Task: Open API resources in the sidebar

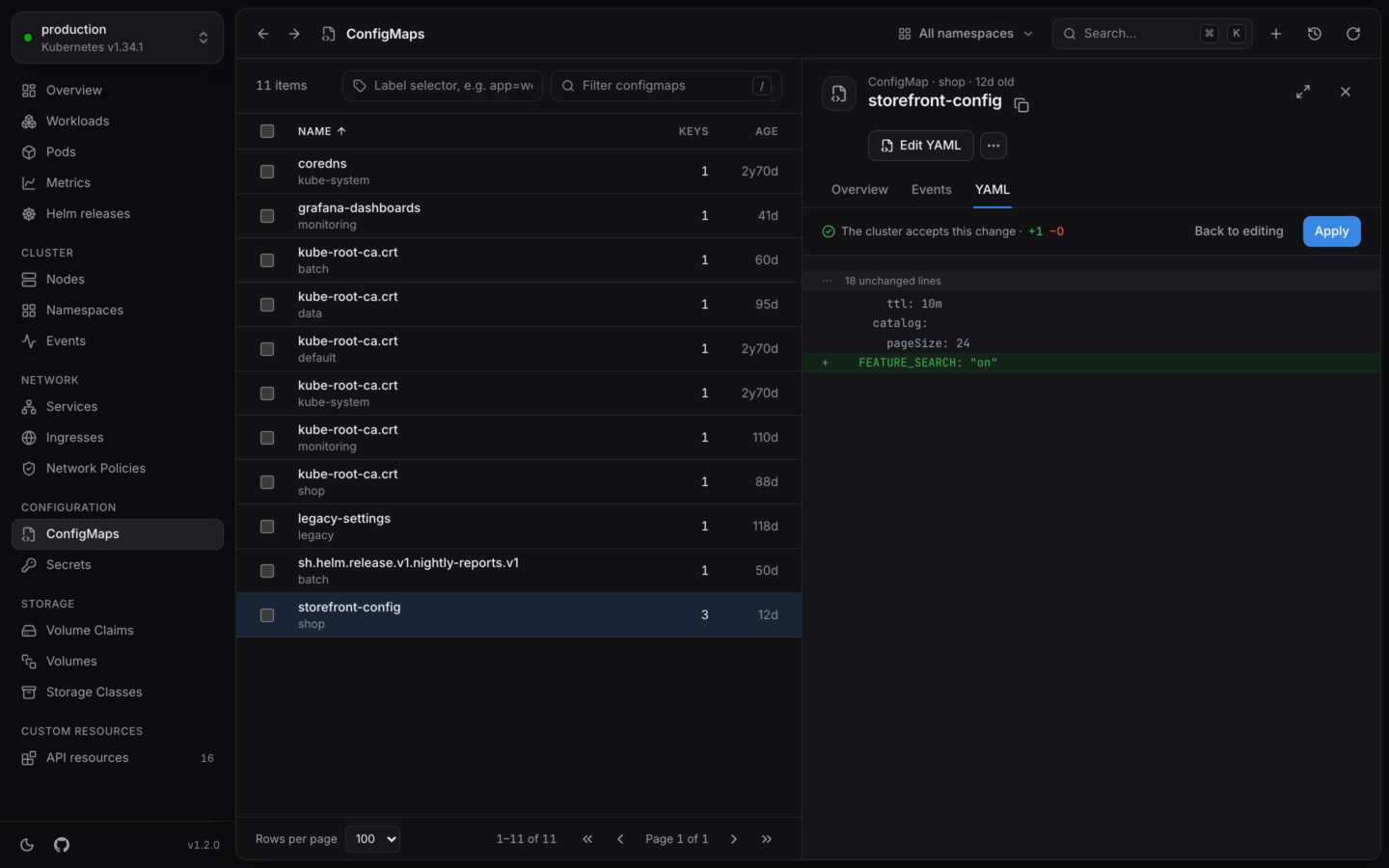Action: pos(118,758)
